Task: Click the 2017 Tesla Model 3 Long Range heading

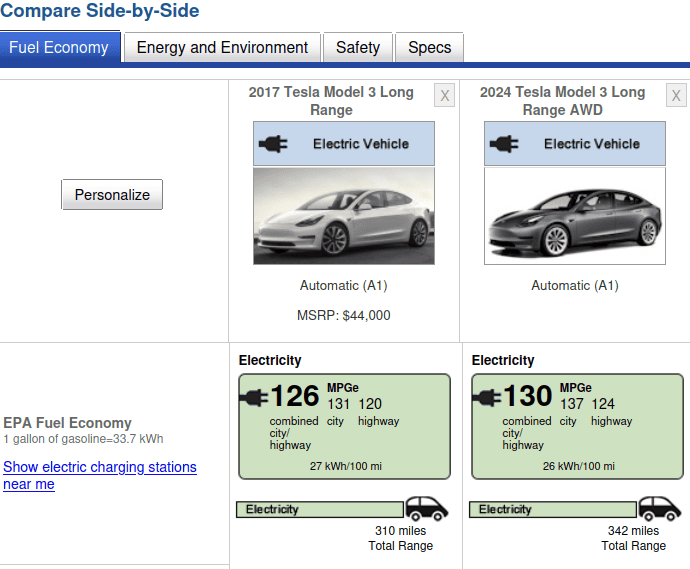Action: pyautogui.click(x=331, y=101)
